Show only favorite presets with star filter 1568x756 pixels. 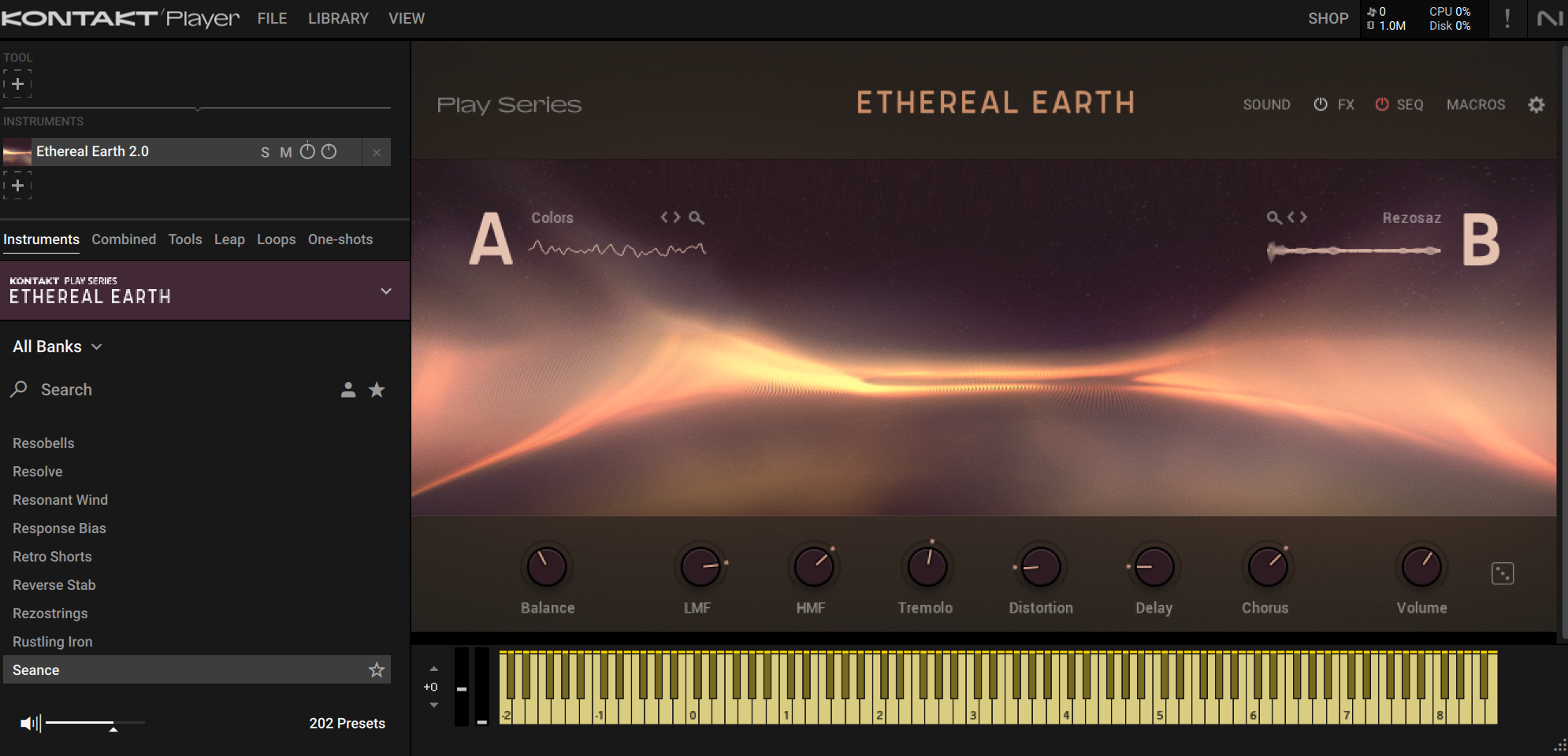tap(377, 390)
